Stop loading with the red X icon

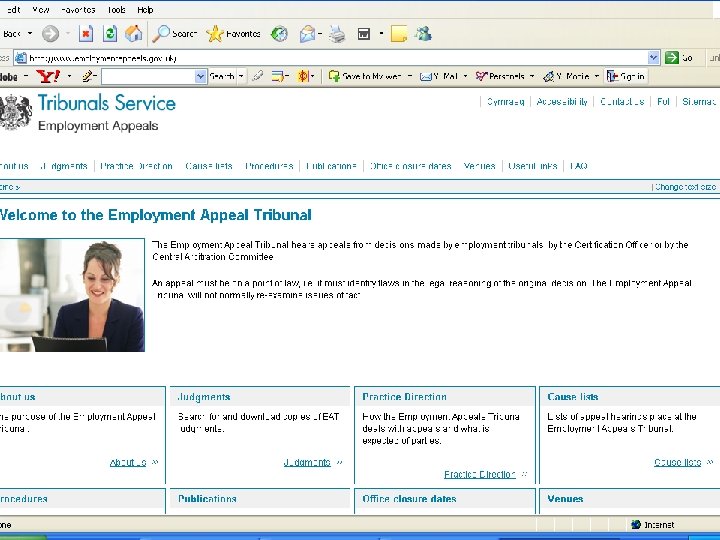(x=86, y=34)
